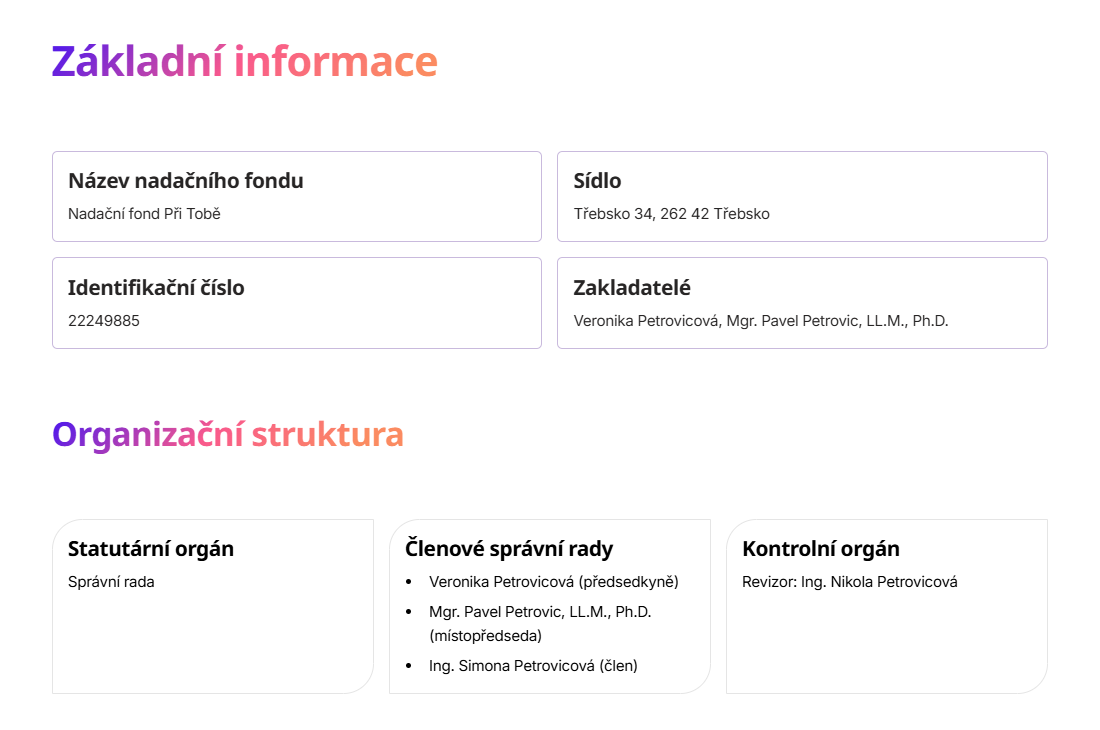Click the "Zakladatelé" card title

tap(632, 288)
